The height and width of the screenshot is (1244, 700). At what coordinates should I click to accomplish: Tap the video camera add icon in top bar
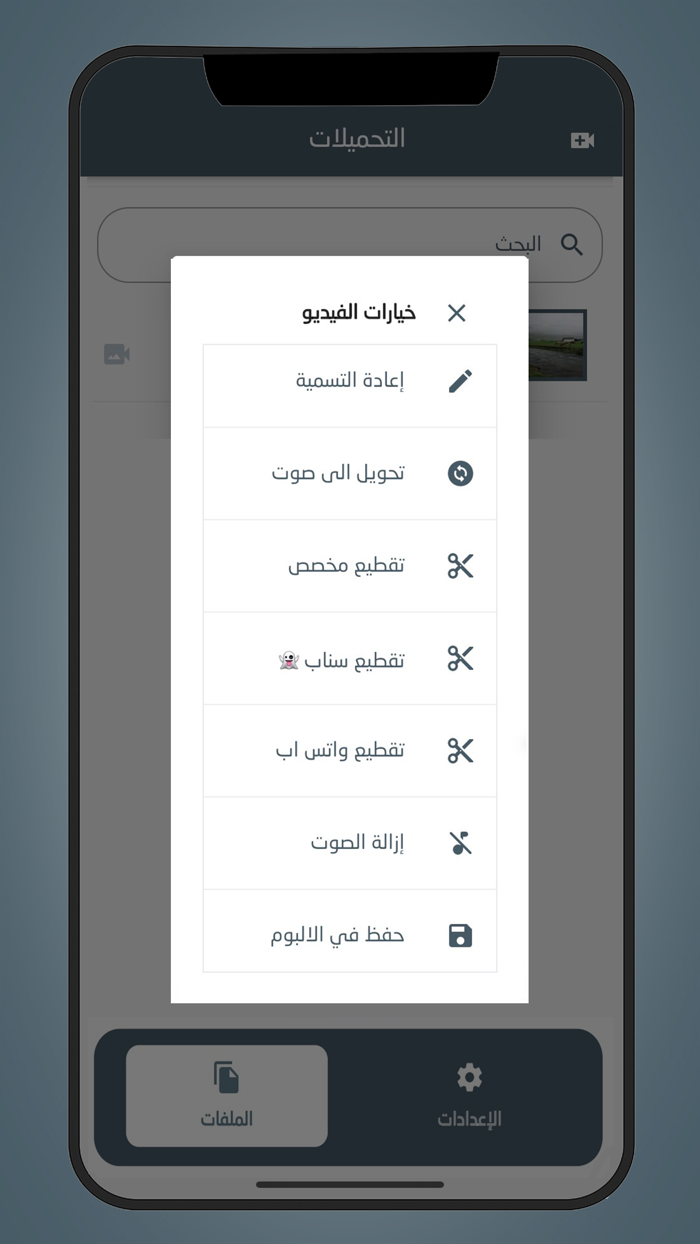point(583,140)
